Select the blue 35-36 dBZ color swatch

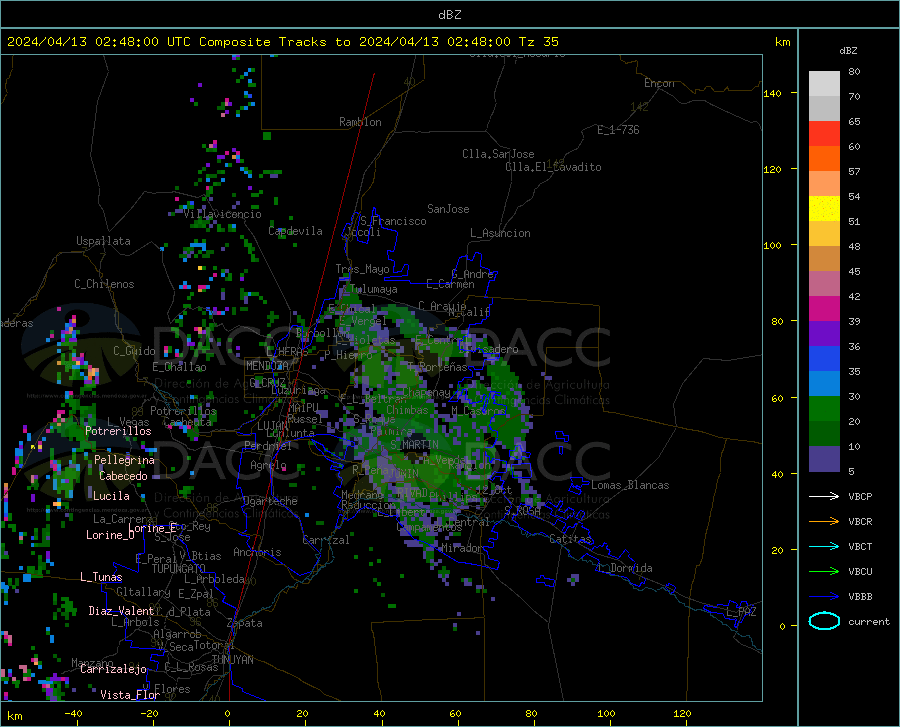(824, 359)
